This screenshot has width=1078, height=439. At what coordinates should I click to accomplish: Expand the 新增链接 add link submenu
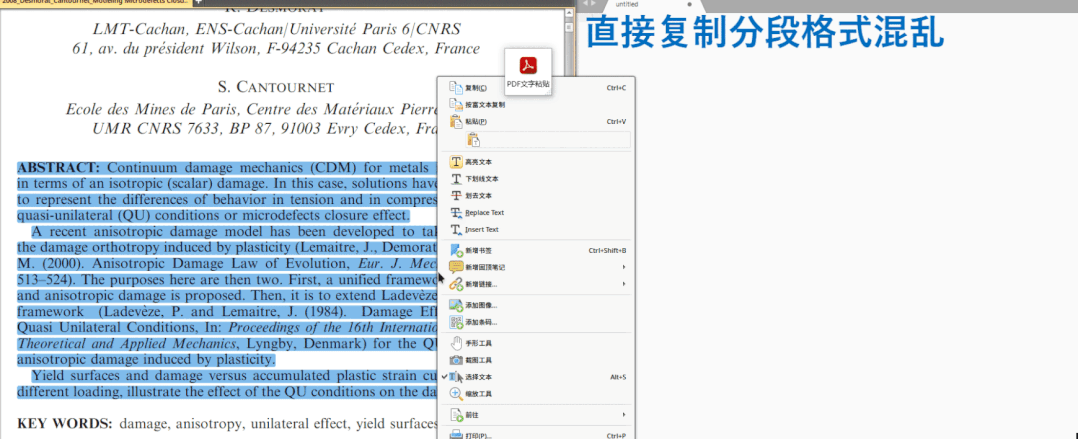(x=536, y=284)
